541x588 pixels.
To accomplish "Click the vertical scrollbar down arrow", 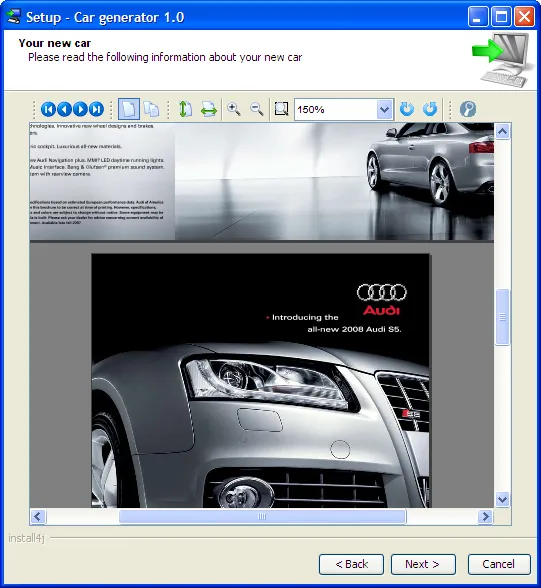I will pyautogui.click(x=502, y=500).
